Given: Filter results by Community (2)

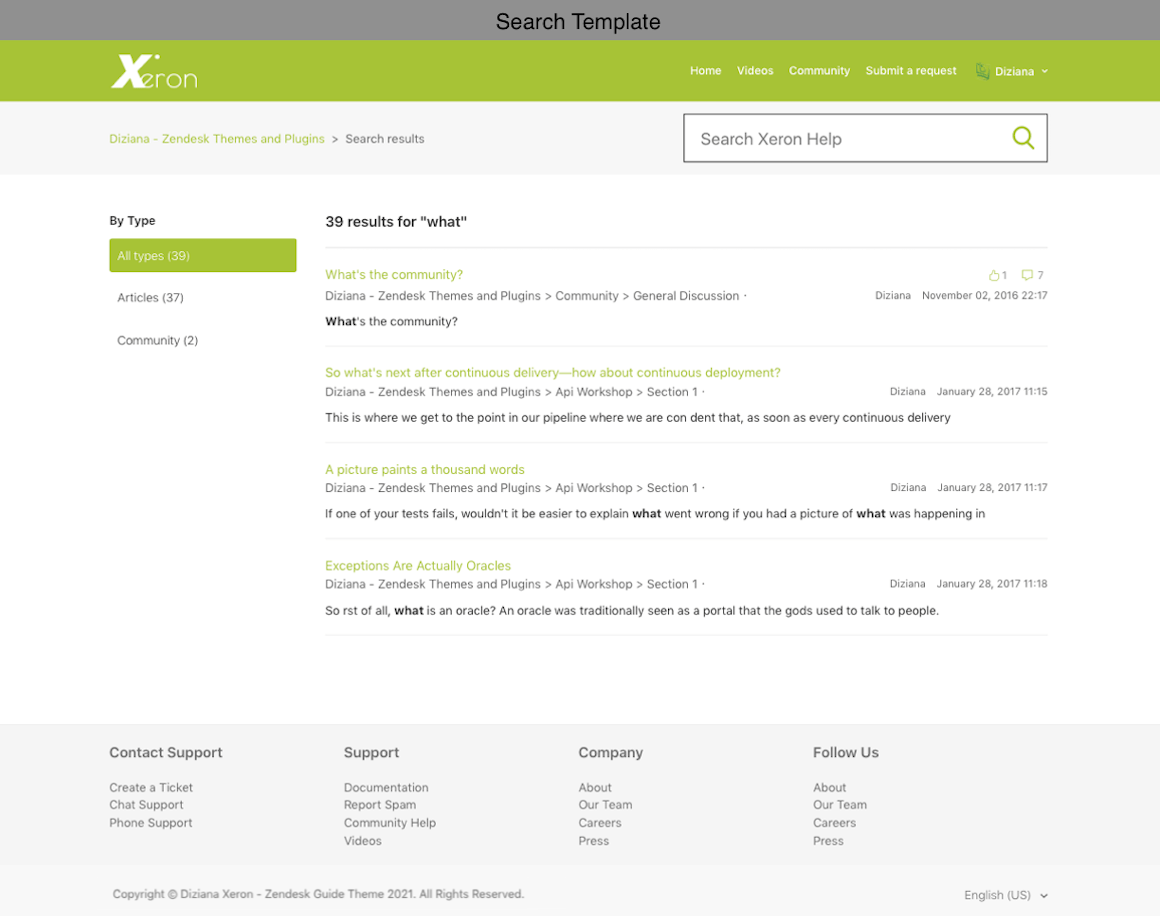Looking at the screenshot, I should [158, 341].
